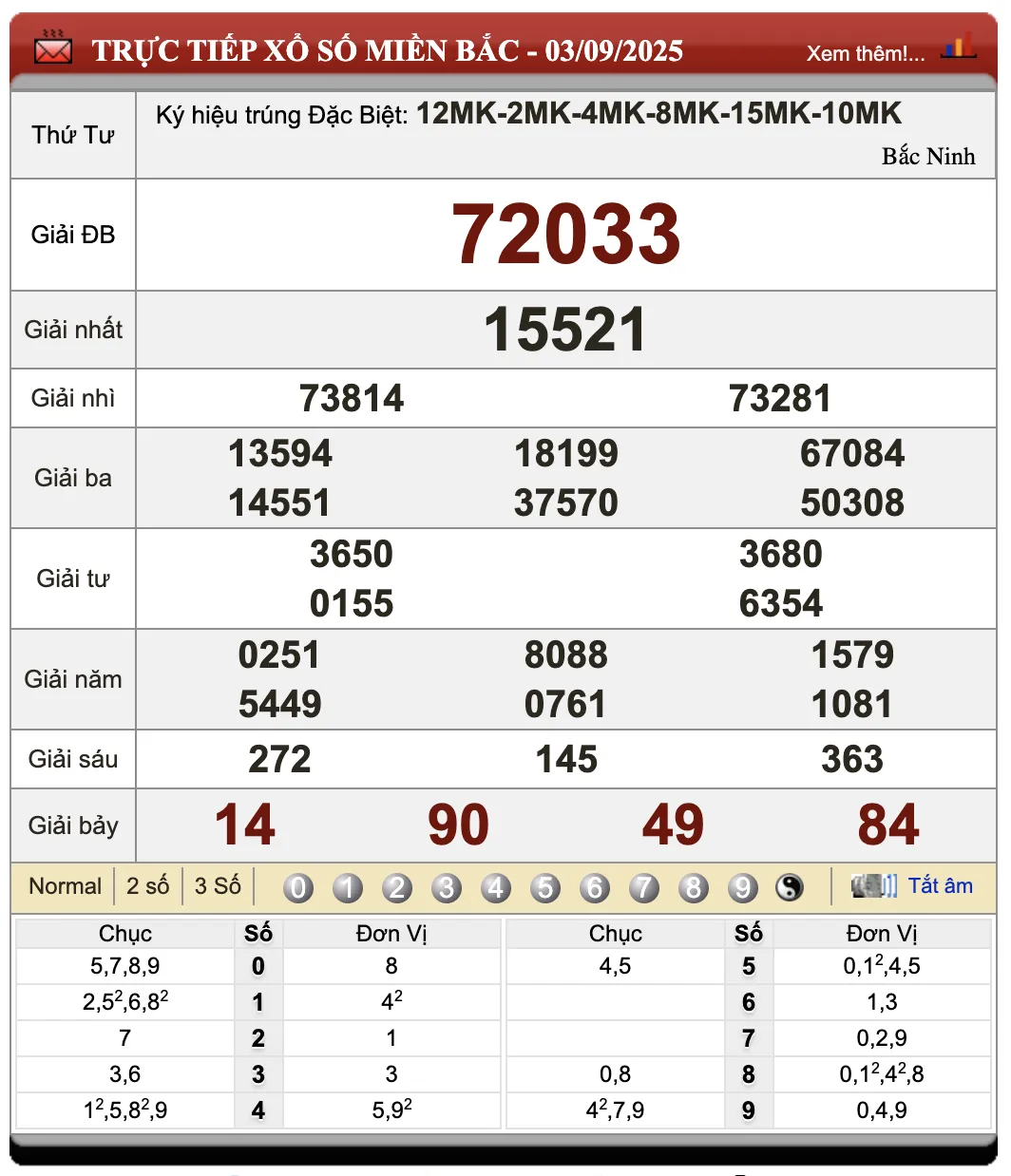Viewport: 1011px width, 1176px height.
Task: Toggle sound off with Tắt âm
Action: (942, 885)
